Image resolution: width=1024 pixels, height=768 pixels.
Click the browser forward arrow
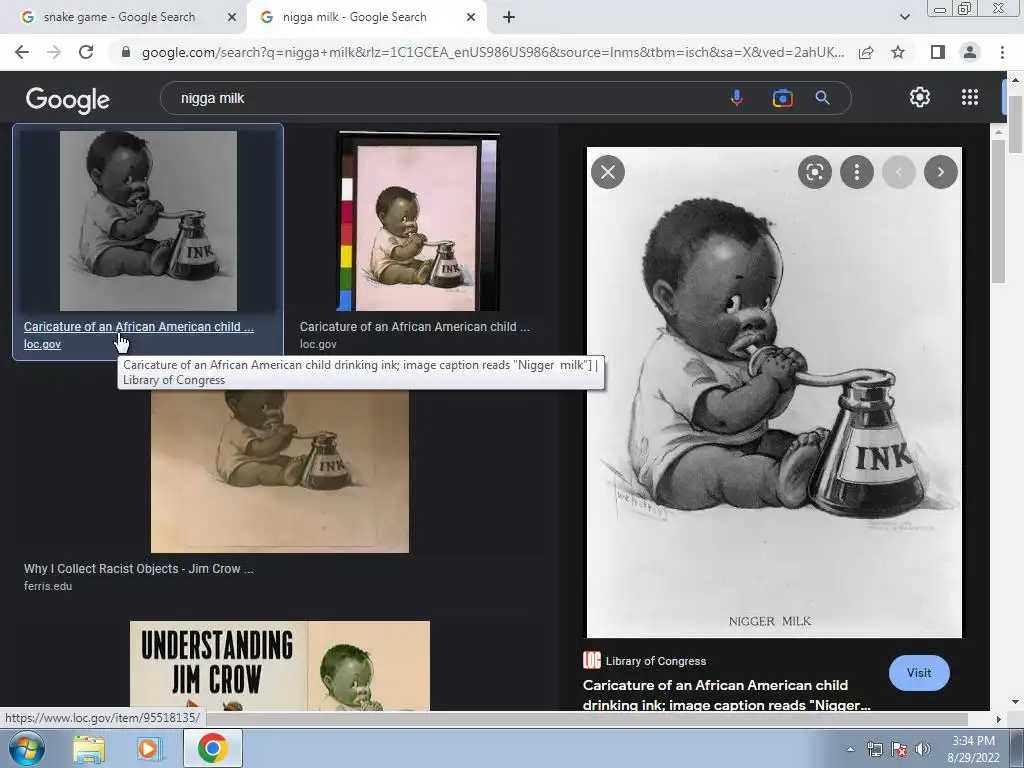[x=54, y=52]
